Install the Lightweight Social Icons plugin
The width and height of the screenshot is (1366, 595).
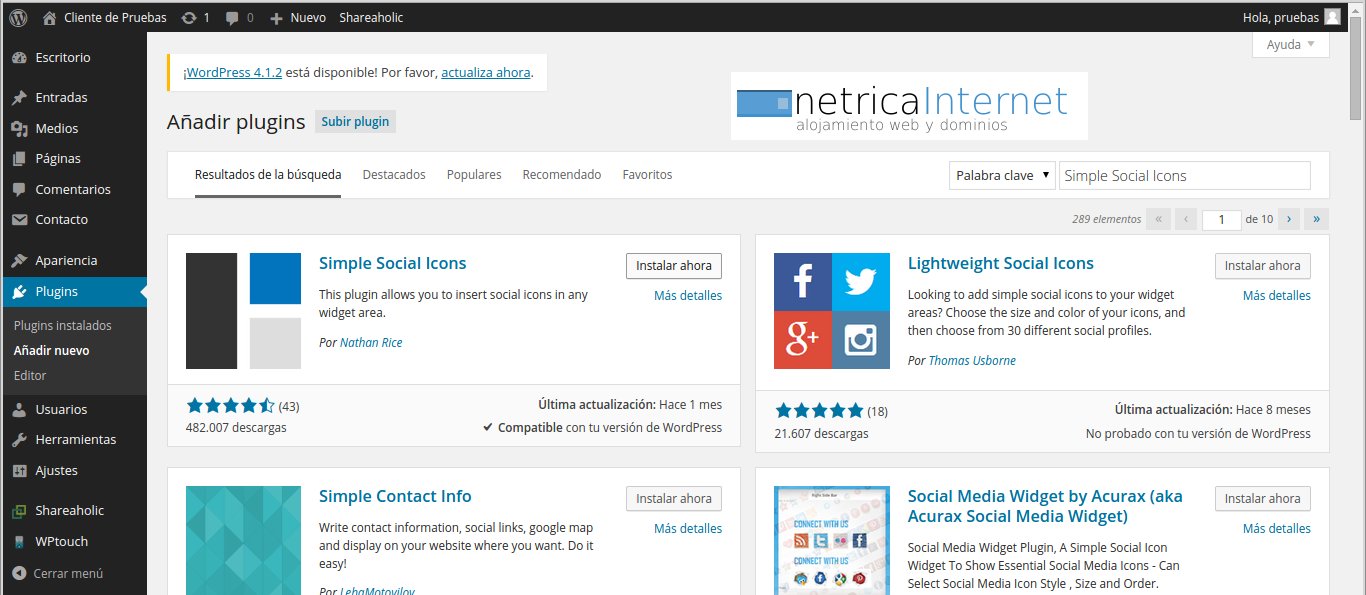coord(1263,266)
